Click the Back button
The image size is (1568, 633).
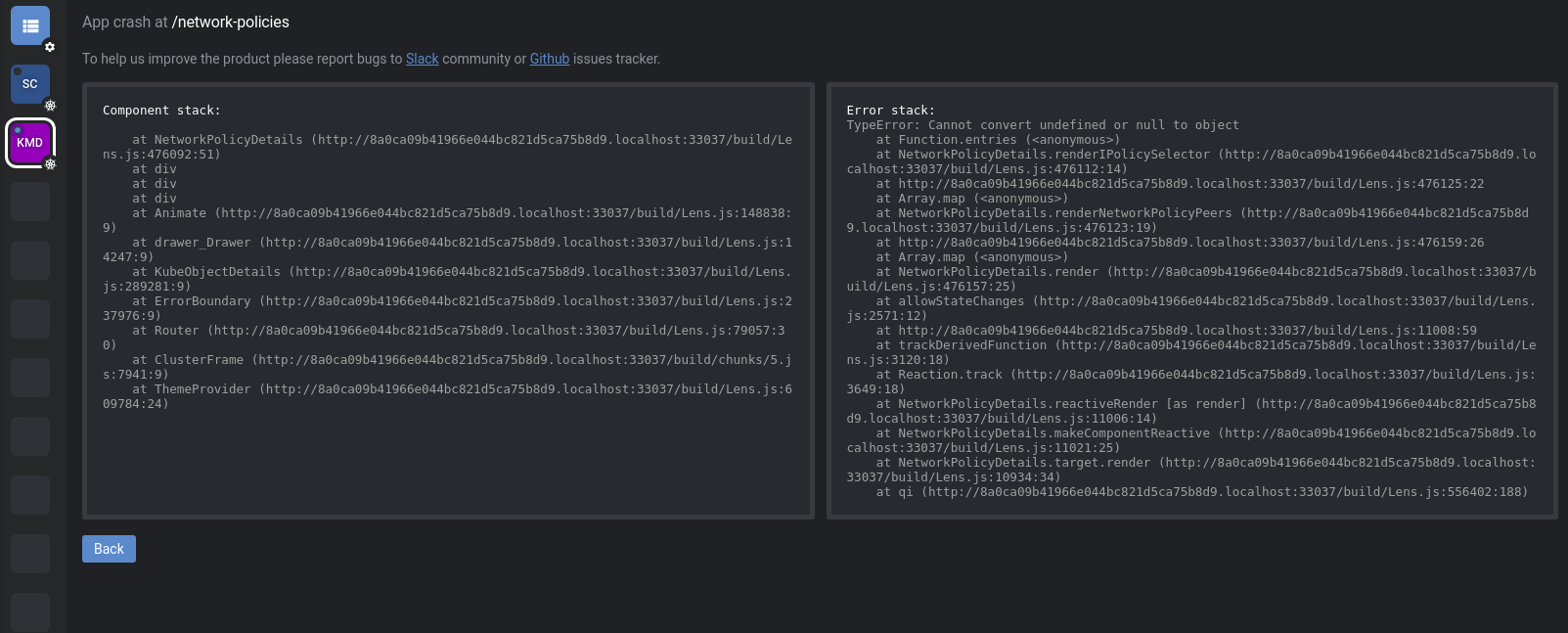click(x=109, y=549)
